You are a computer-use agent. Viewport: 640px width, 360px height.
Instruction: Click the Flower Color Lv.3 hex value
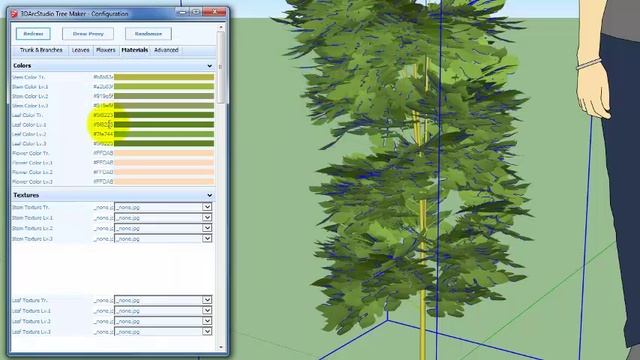[103, 181]
